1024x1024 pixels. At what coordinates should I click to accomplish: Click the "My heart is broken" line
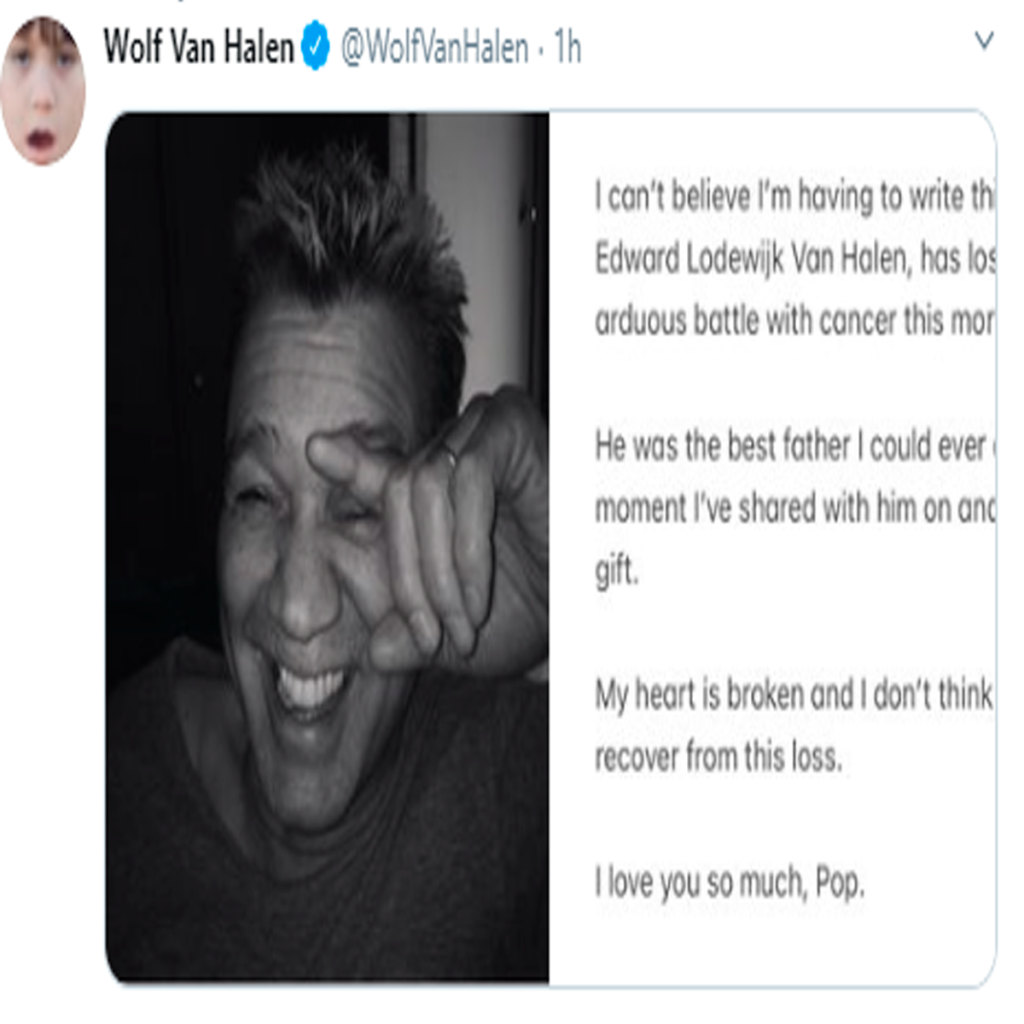pyautogui.click(x=794, y=696)
